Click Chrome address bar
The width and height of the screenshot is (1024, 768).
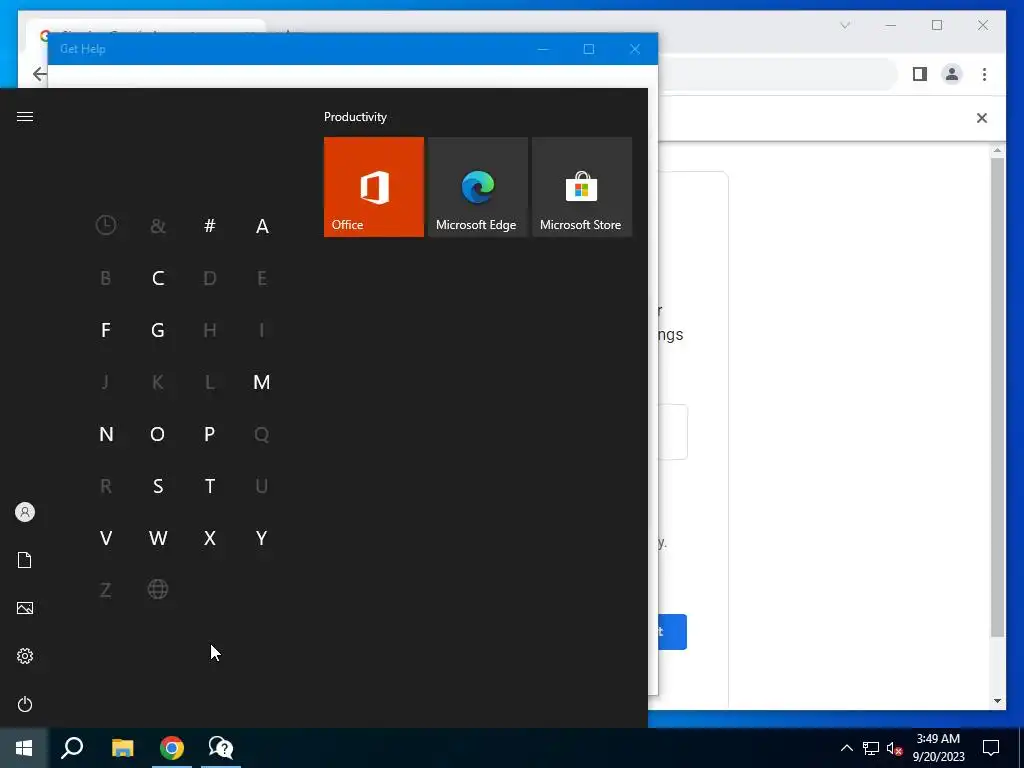(x=777, y=74)
